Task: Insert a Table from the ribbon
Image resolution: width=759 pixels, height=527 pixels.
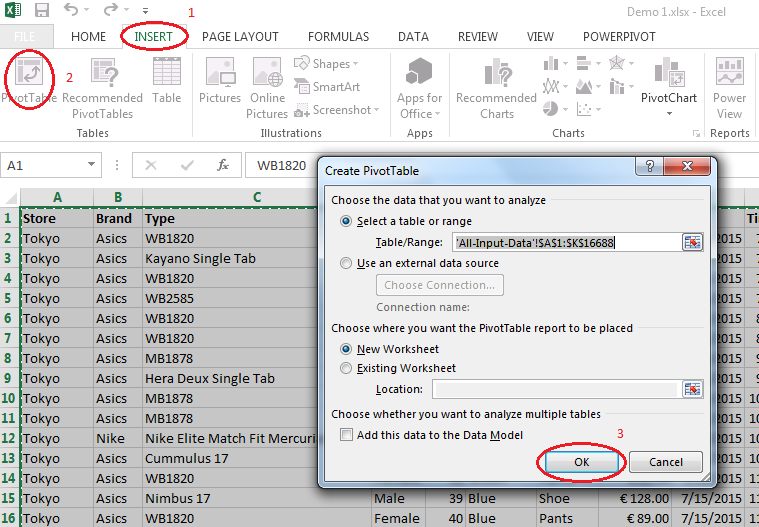Action: pos(167,80)
